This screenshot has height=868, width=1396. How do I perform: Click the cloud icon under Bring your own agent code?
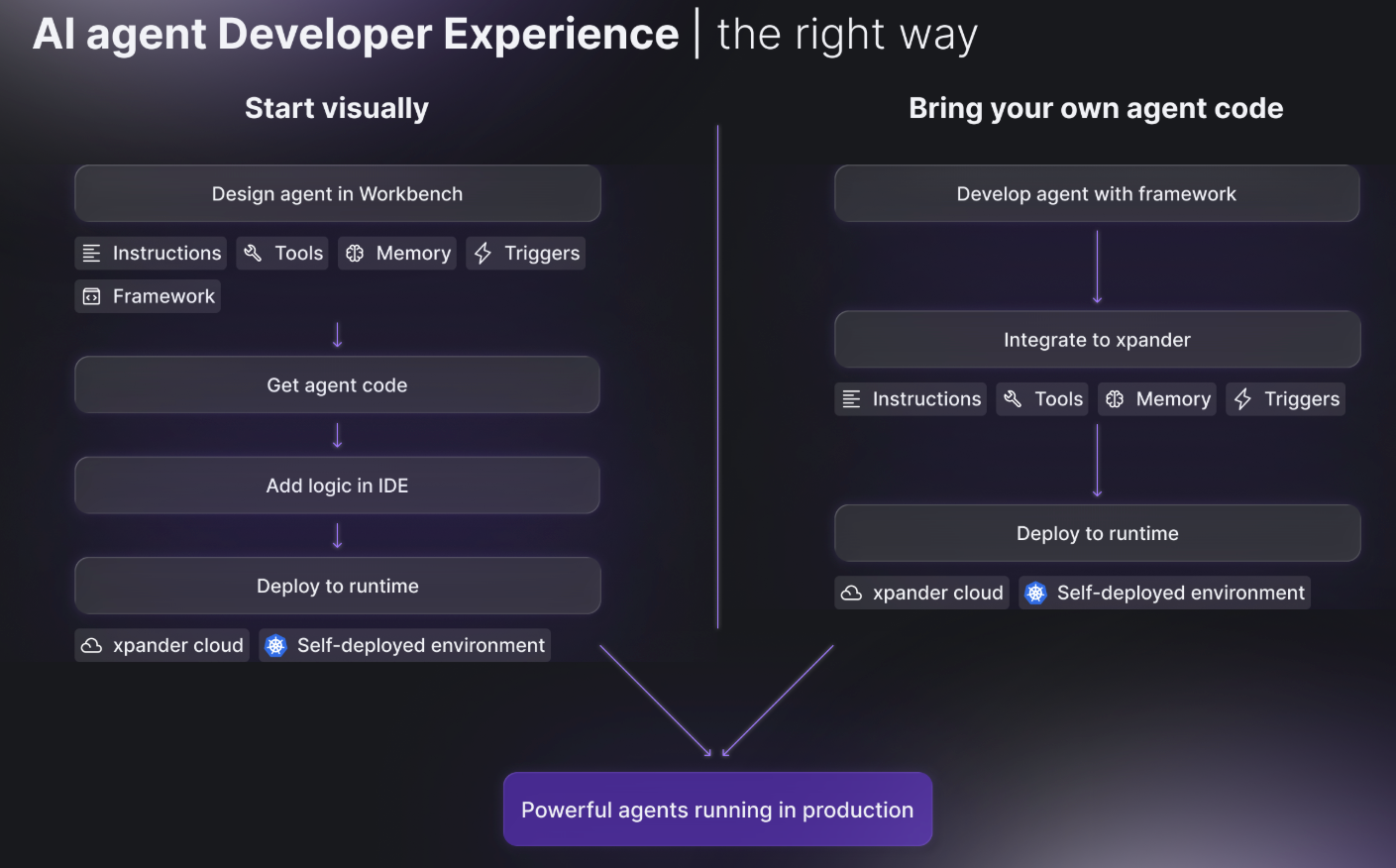851,594
